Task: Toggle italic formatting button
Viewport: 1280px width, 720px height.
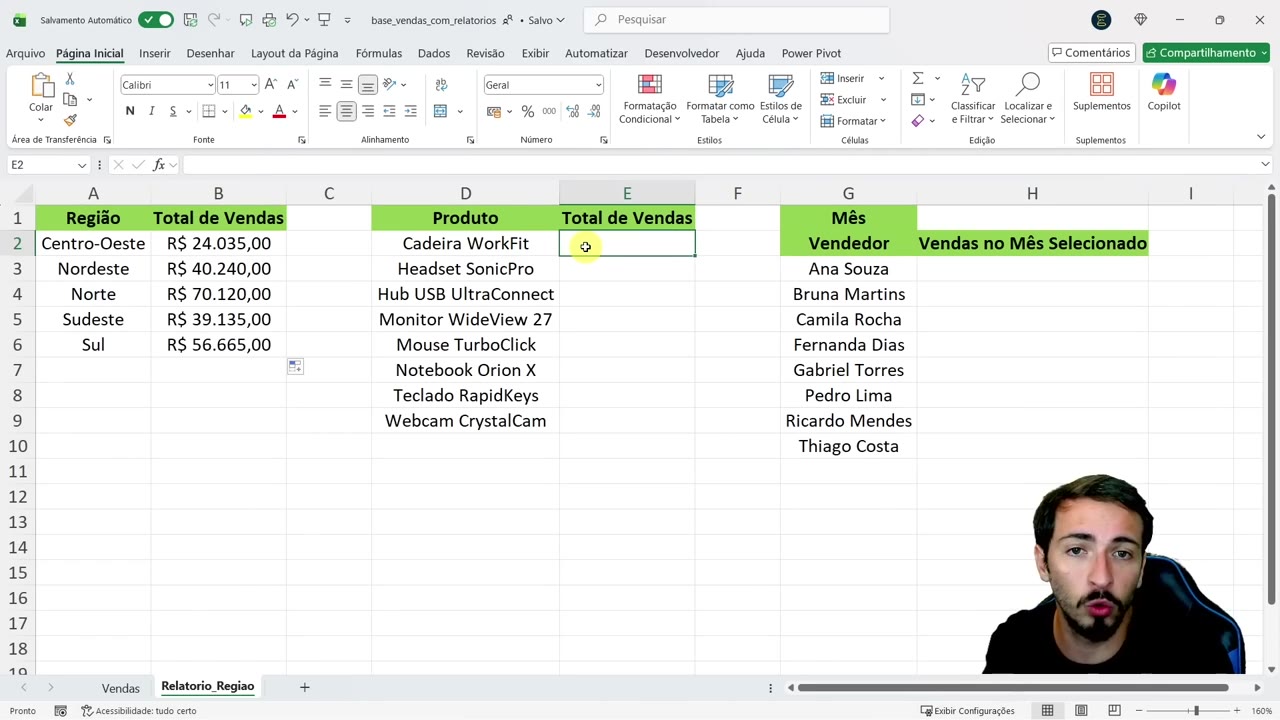Action: tap(151, 111)
